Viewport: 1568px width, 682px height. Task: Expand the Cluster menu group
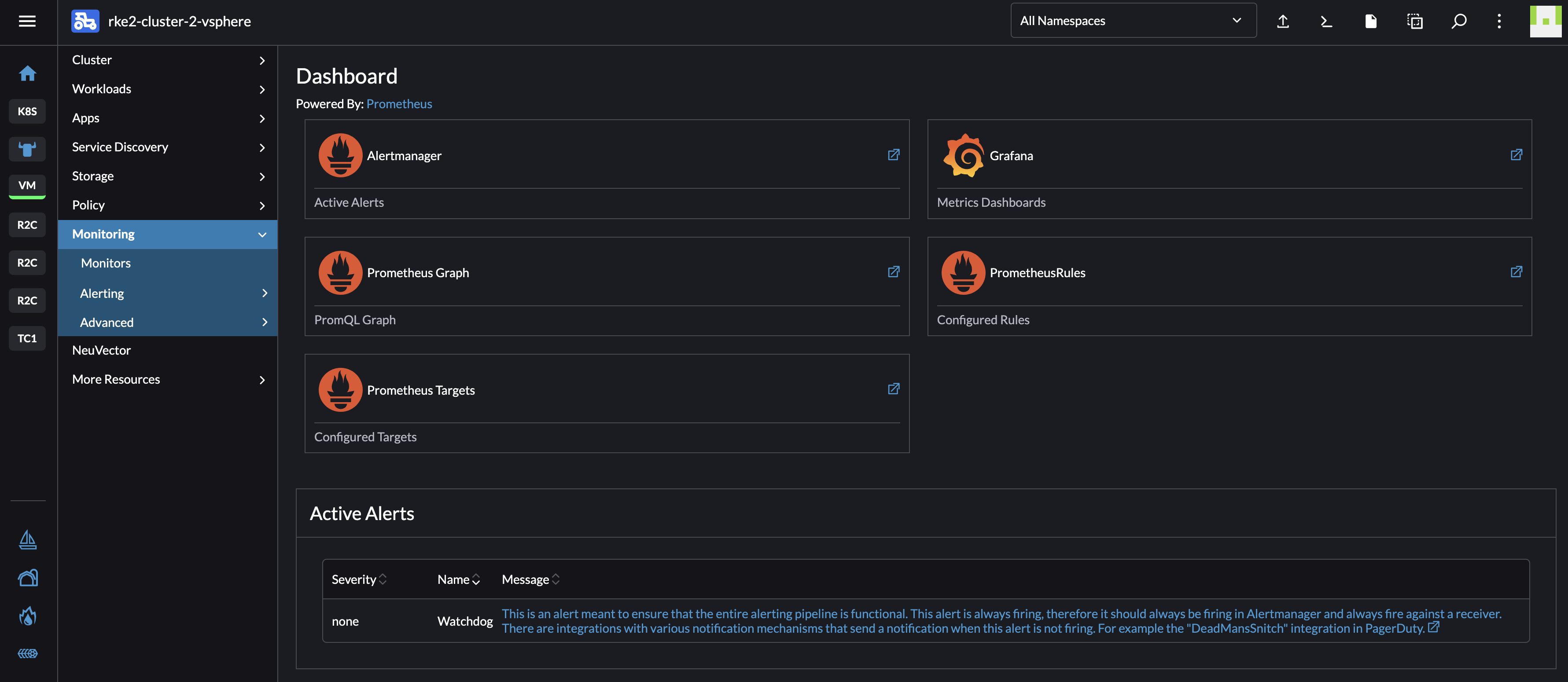[167, 60]
